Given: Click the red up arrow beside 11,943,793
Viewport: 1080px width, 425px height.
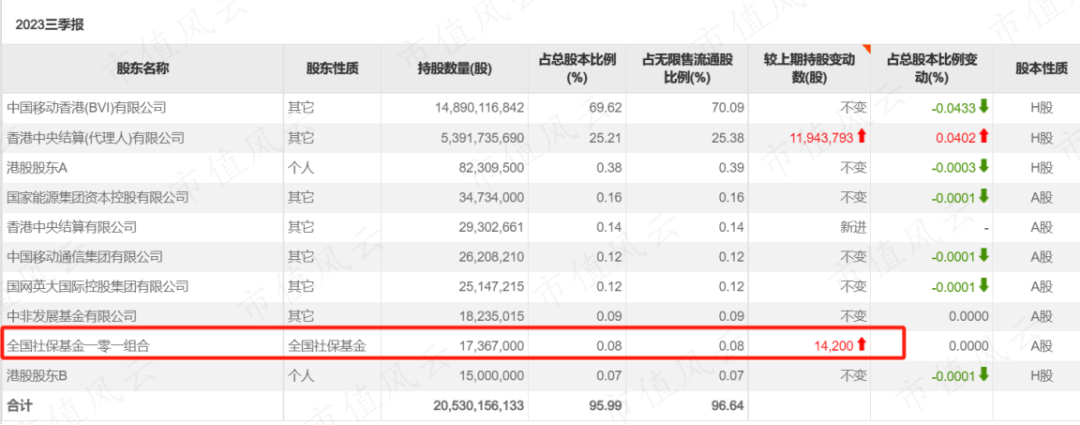Looking at the screenshot, I should click(861, 137).
